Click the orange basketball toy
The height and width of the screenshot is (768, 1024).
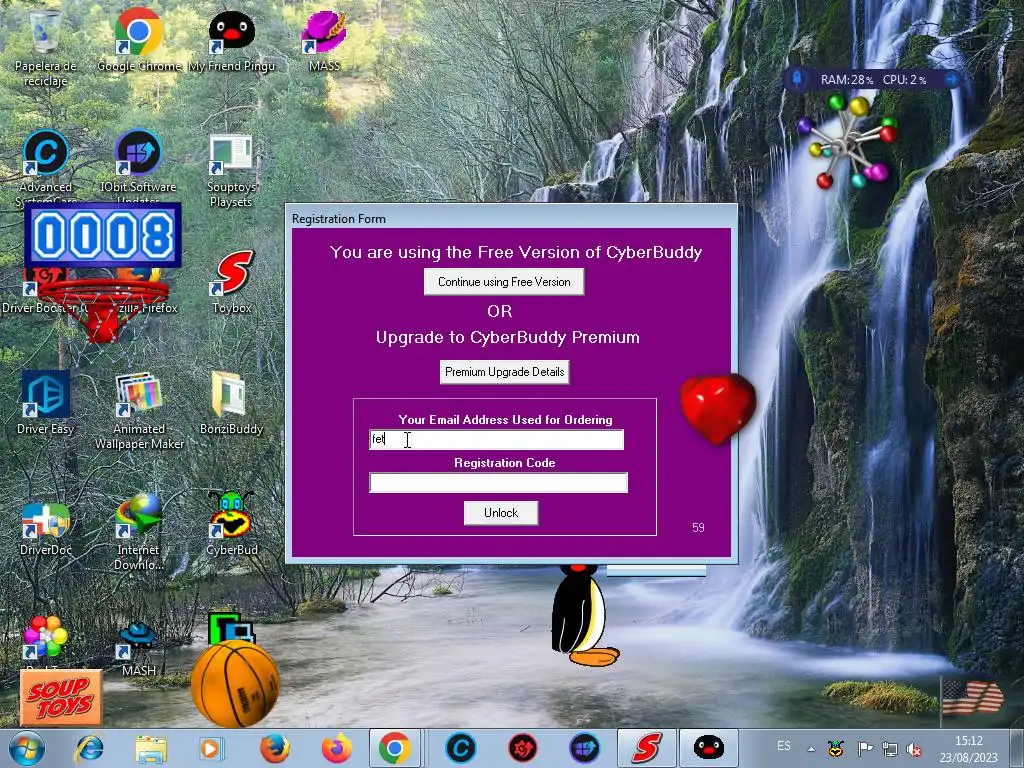point(235,683)
